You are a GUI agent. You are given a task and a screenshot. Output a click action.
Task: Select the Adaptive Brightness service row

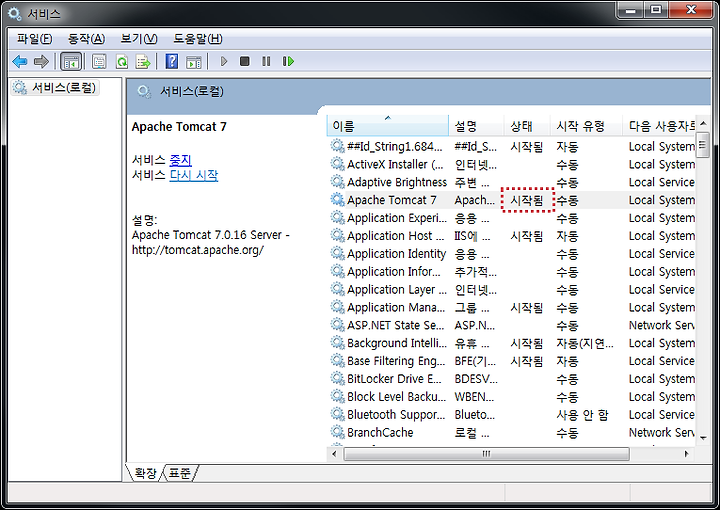click(512, 182)
